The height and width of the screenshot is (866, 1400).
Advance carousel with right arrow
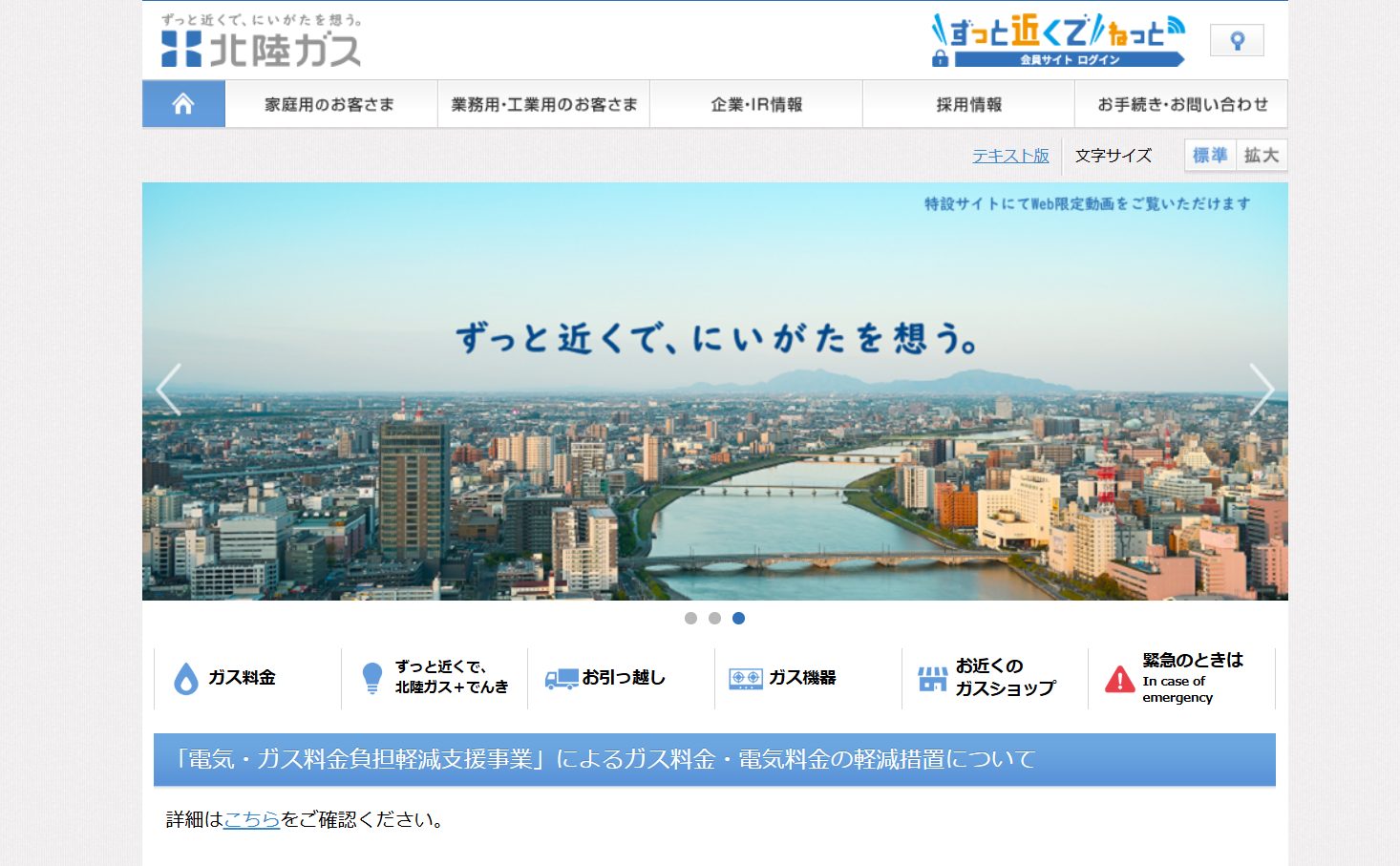coord(1262,390)
